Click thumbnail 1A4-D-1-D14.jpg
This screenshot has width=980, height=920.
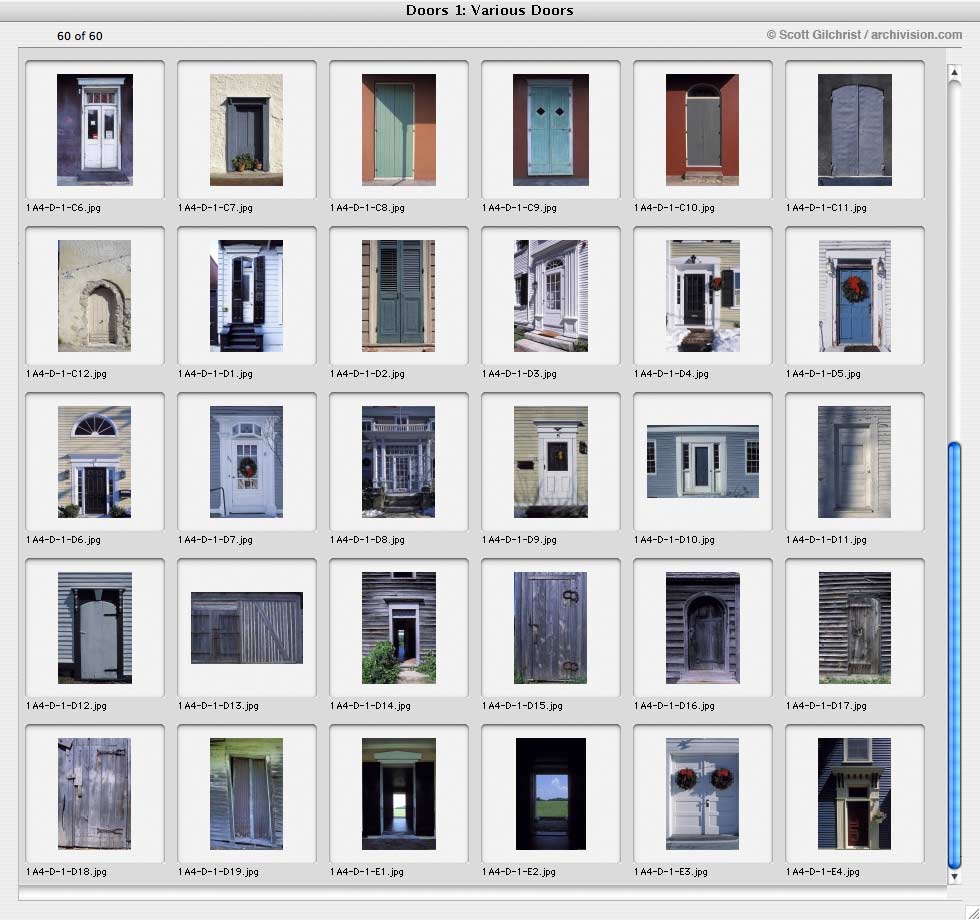[399, 628]
